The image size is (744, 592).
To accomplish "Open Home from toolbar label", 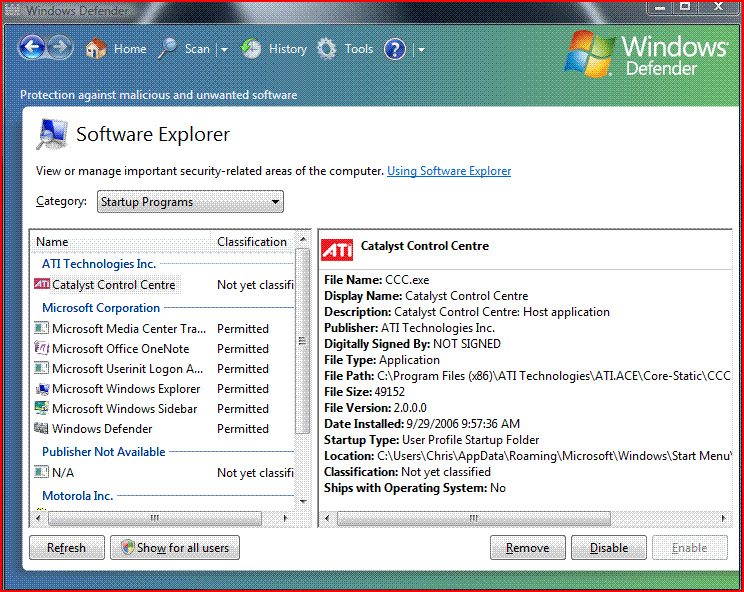I will click(130, 49).
